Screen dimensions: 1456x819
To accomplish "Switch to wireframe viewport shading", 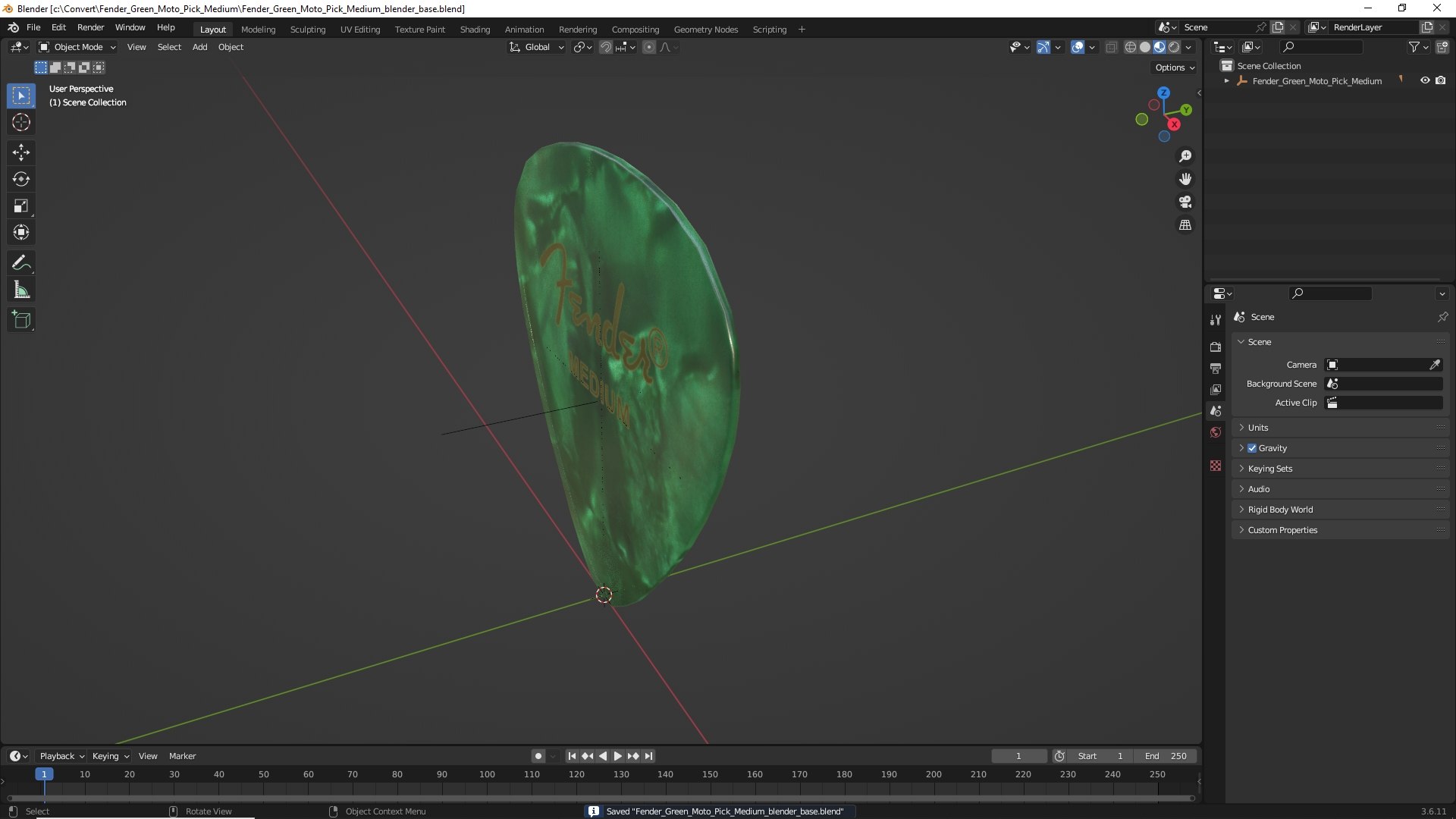I will [1131, 47].
